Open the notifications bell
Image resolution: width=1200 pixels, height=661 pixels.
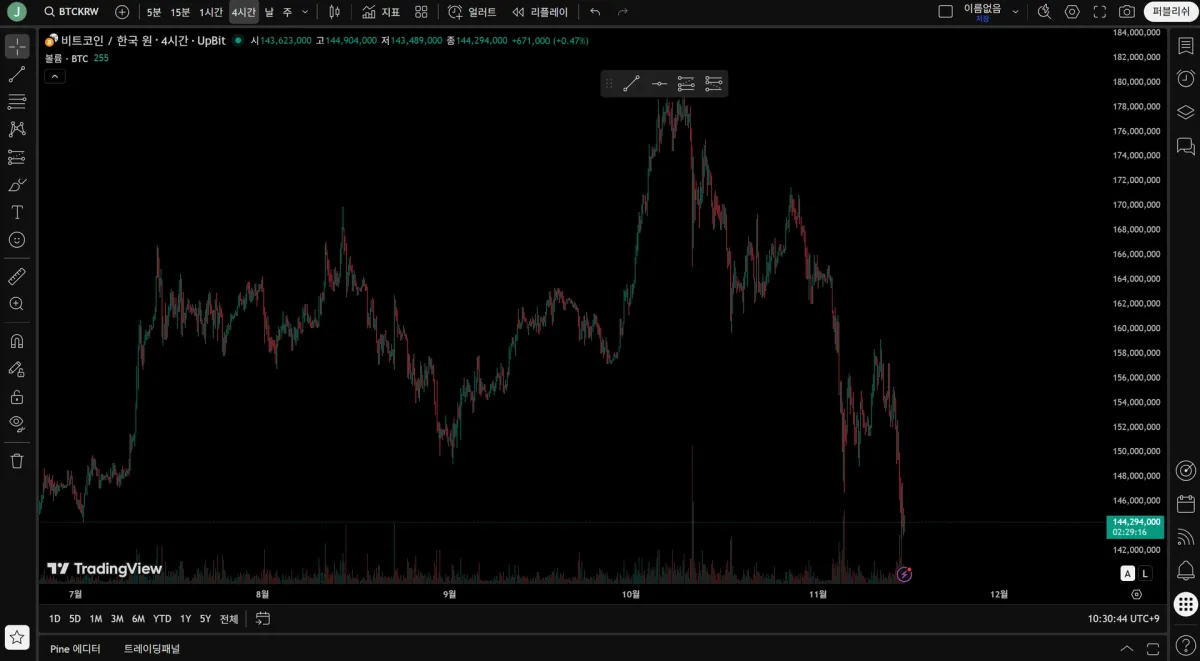[x=1185, y=570]
